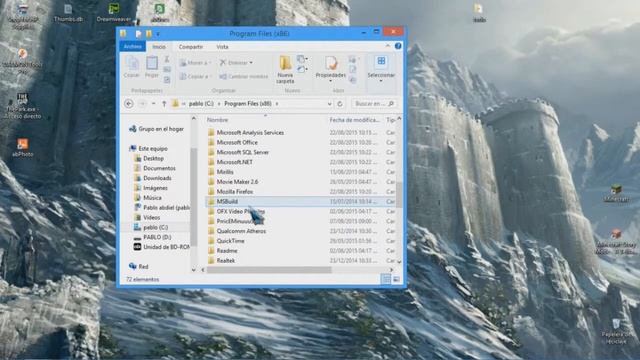640x360 pixels.
Task: Open the abPhoto desktop icon
Action: point(22,148)
